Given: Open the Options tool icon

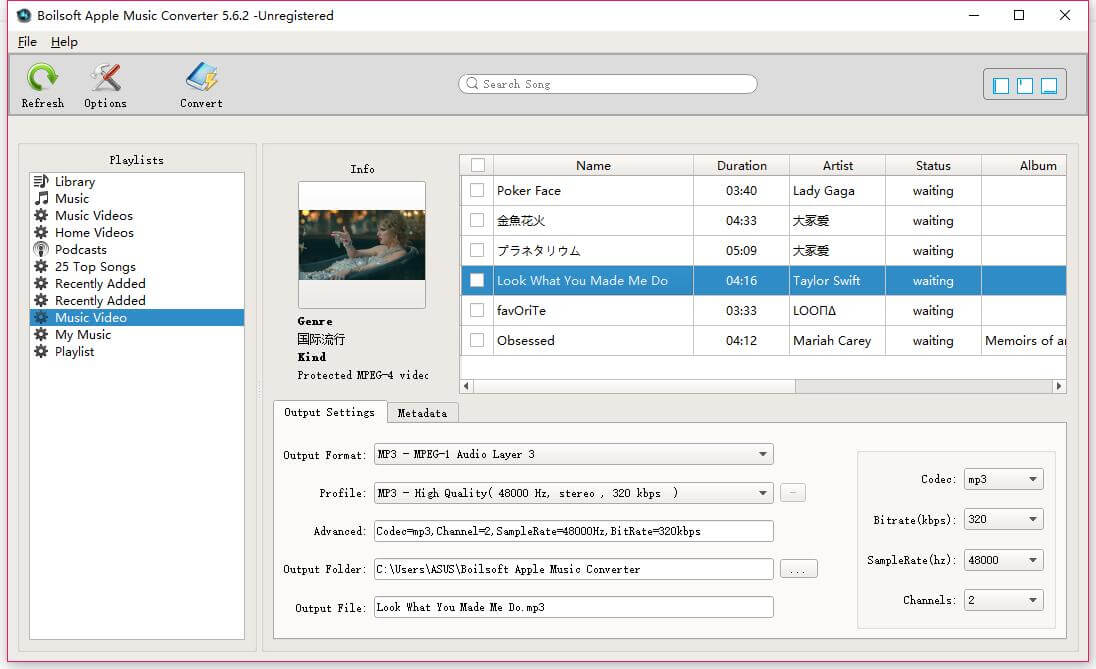Looking at the screenshot, I should point(106,78).
